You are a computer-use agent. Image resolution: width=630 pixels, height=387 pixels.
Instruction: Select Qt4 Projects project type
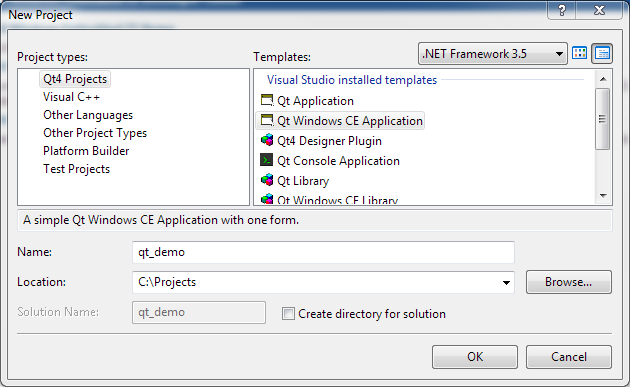coord(75,79)
